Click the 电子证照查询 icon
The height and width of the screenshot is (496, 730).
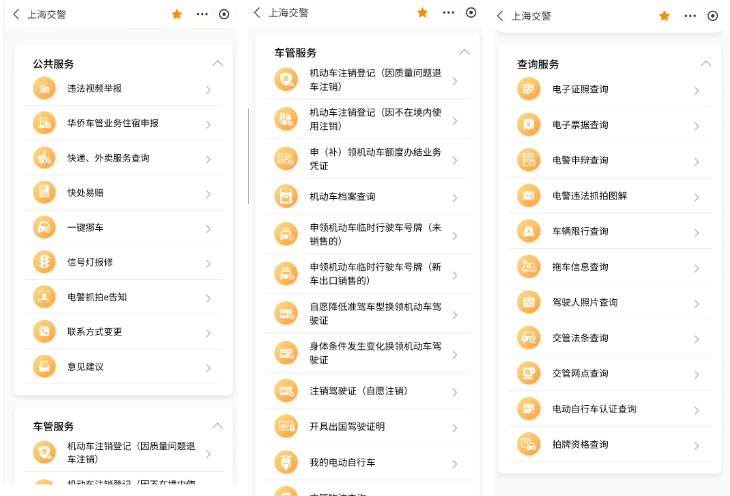(x=528, y=90)
